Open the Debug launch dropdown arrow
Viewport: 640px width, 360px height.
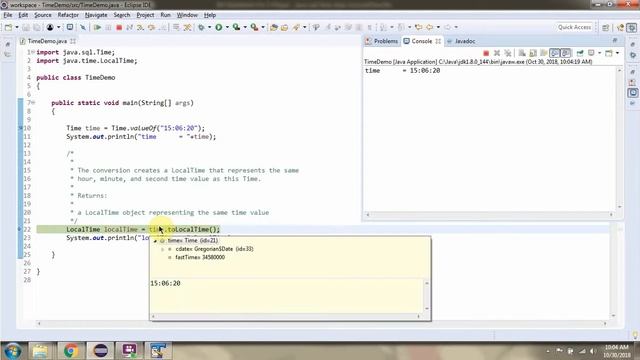(209, 27)
